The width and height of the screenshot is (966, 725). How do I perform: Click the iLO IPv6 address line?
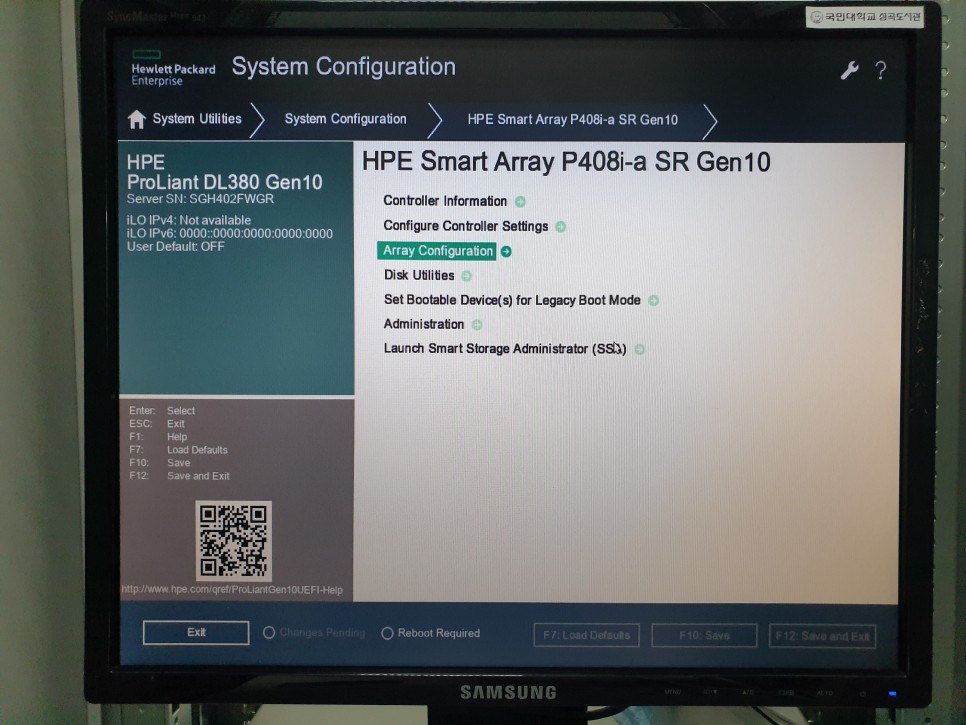(x=229, y=233)
